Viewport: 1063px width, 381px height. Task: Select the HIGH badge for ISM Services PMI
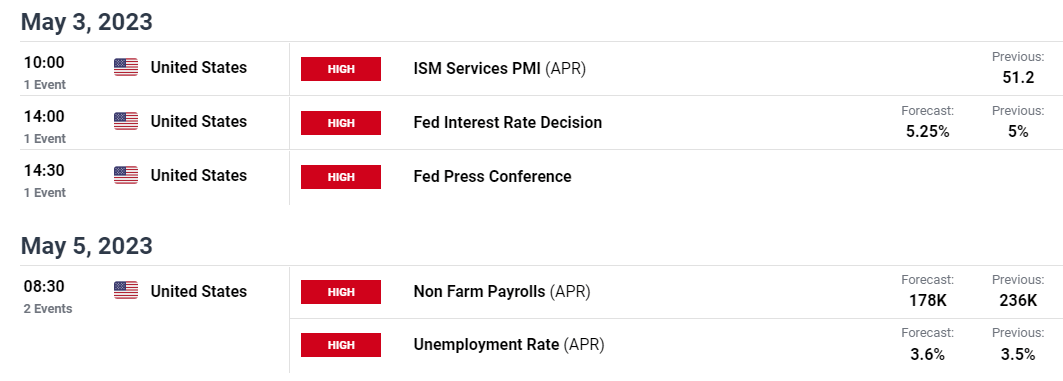[x=341, y=69]
